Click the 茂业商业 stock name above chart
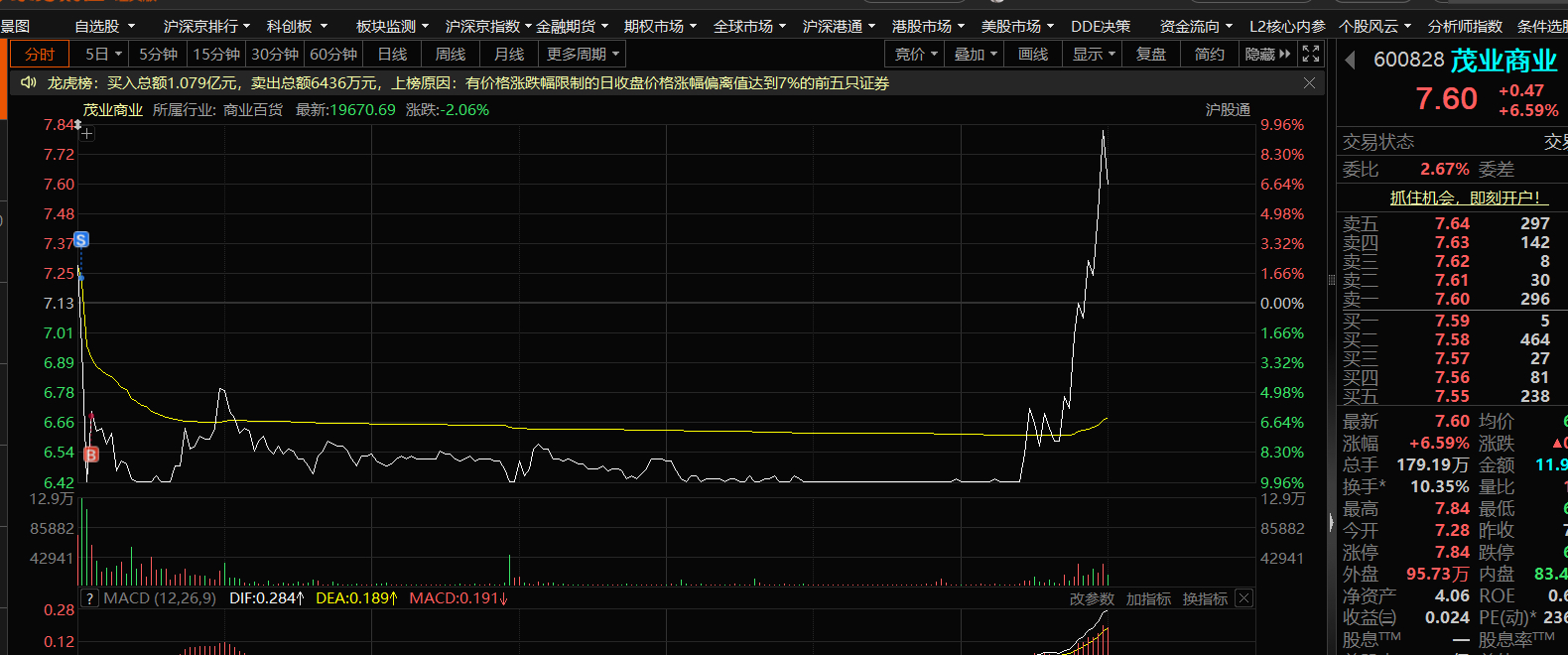The image size is (1568, 655). (x=112, y=110)
